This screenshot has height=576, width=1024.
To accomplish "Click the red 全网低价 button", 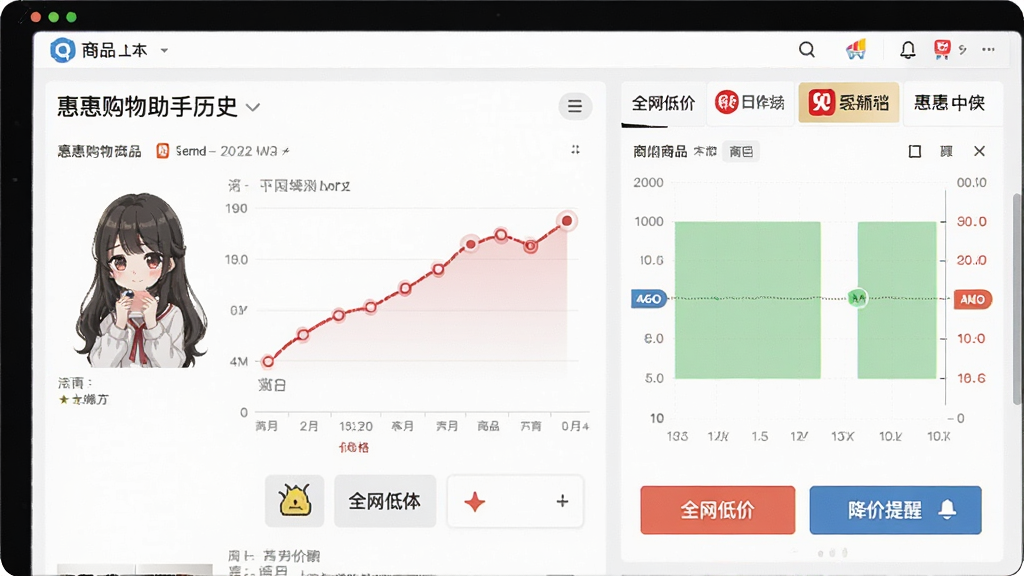I will pos(718,510).
